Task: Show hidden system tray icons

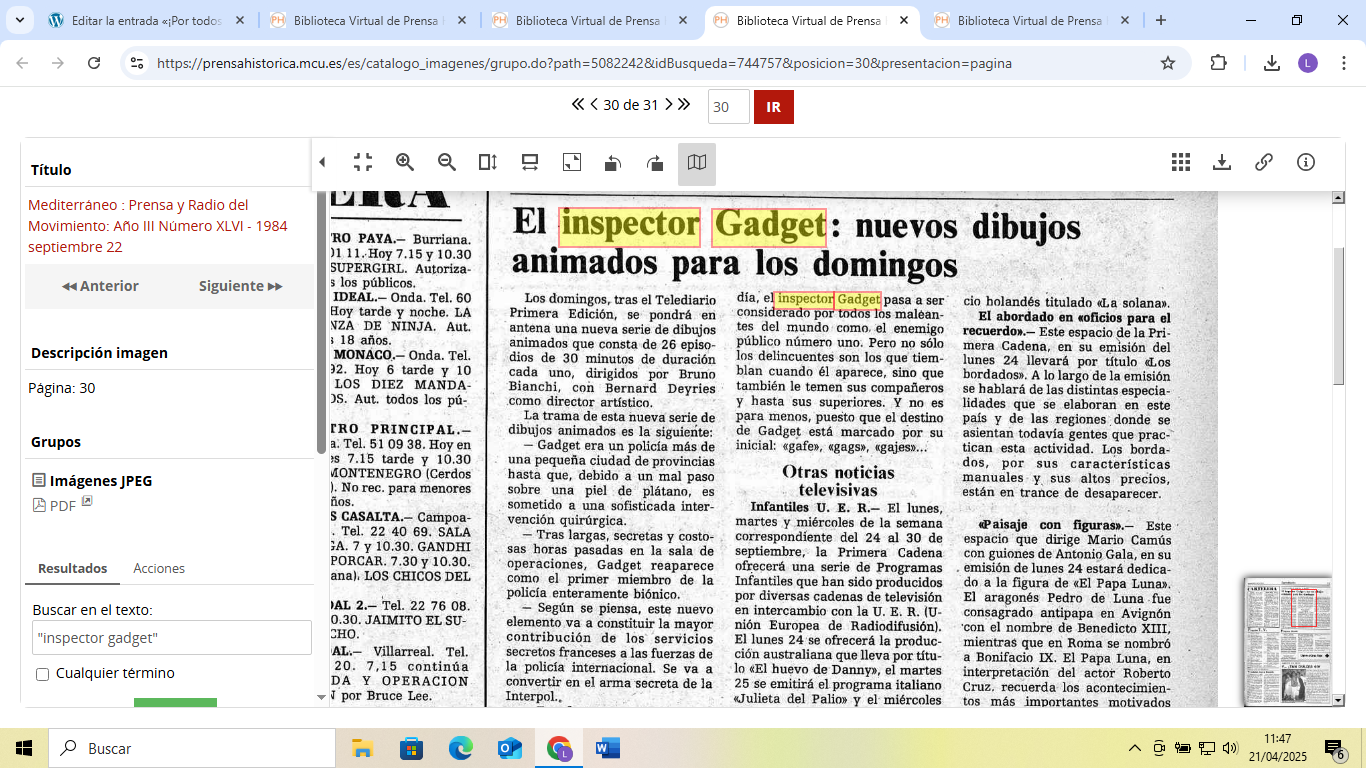Action: pyautogui.click(x=1135, y=748)
